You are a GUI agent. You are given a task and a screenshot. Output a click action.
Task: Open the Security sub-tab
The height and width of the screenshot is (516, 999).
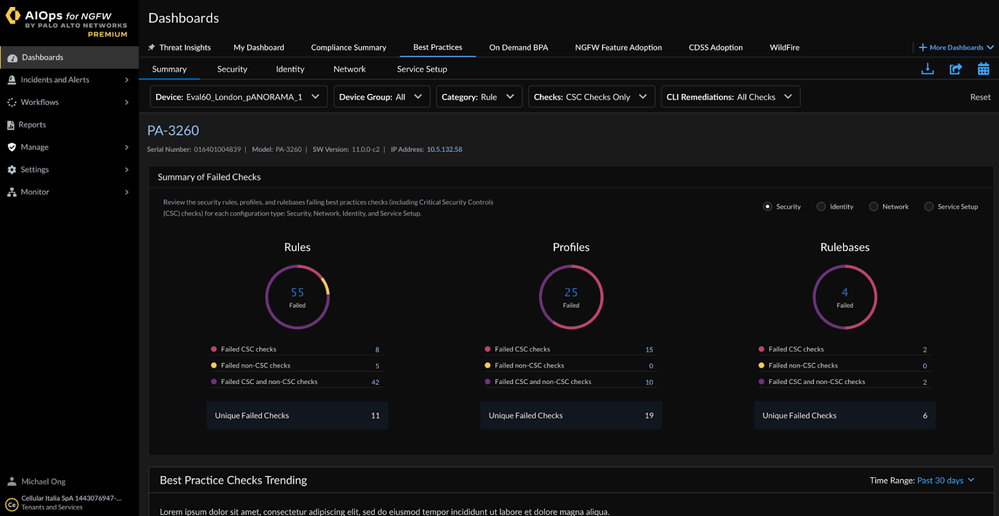click(x=232, y=69)
